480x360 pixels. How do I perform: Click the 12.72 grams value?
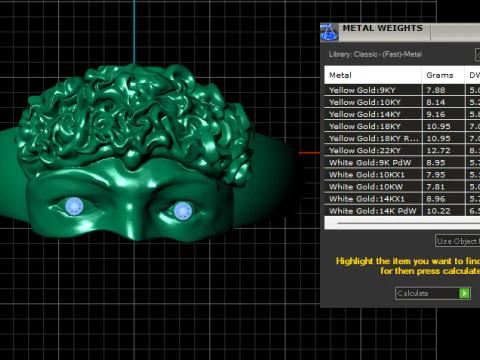pos(438,151)
